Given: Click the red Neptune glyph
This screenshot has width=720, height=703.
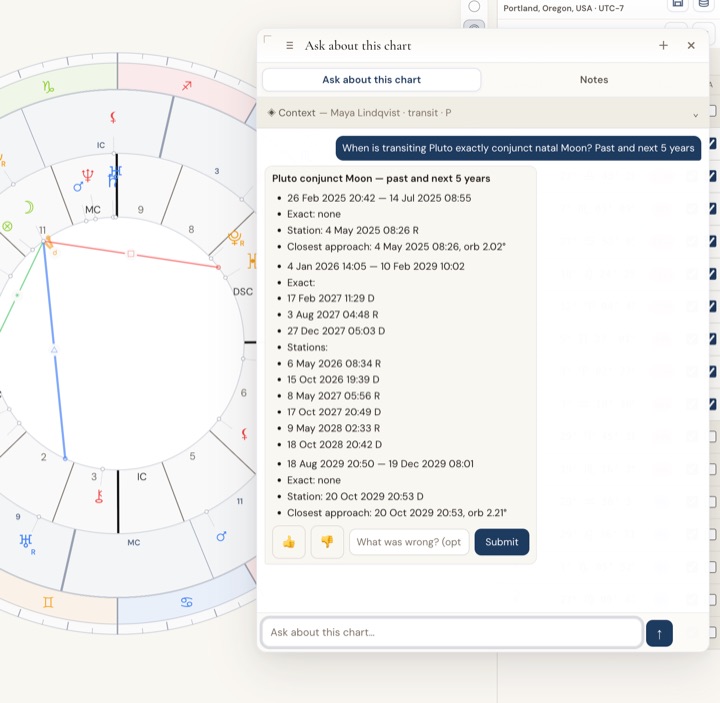Looking at the screenshot, I should click(87, 175).
